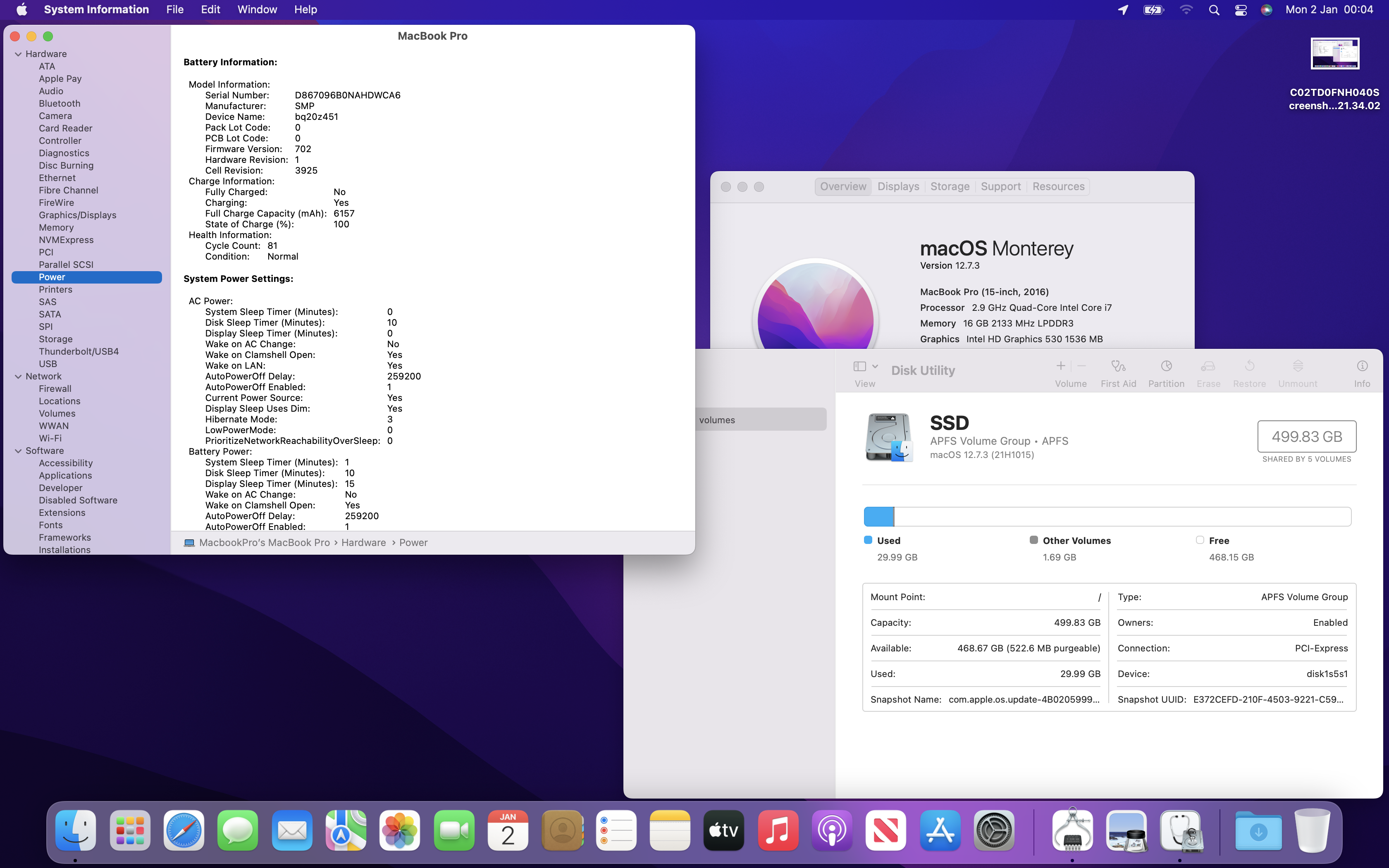Click the add Volume plus icon
Image resolution: width=1389 pixels, height=868 pixels.
pyautogui.click(x=1061, y=366)
